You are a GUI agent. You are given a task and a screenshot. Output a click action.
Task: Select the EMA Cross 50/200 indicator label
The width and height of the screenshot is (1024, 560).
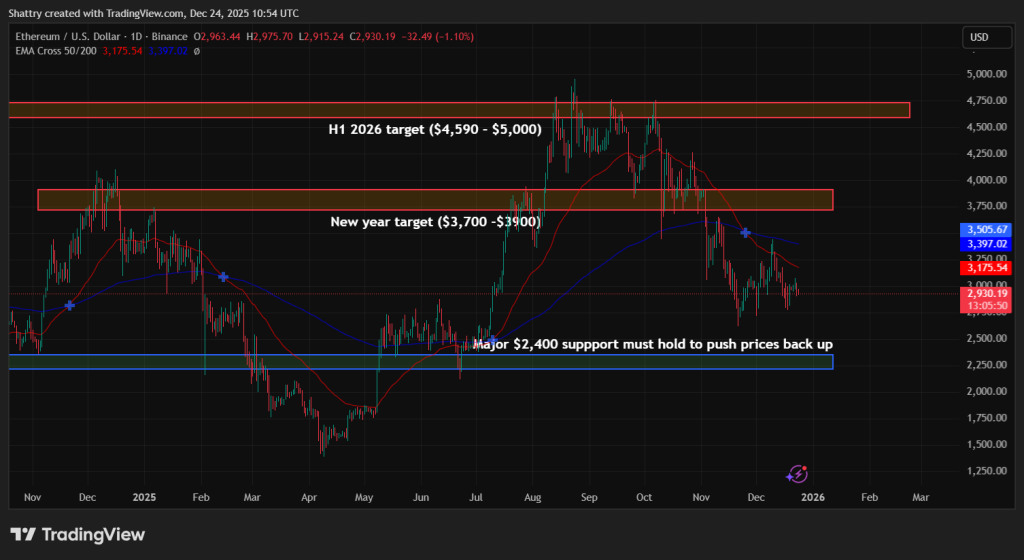click(56, 51)
